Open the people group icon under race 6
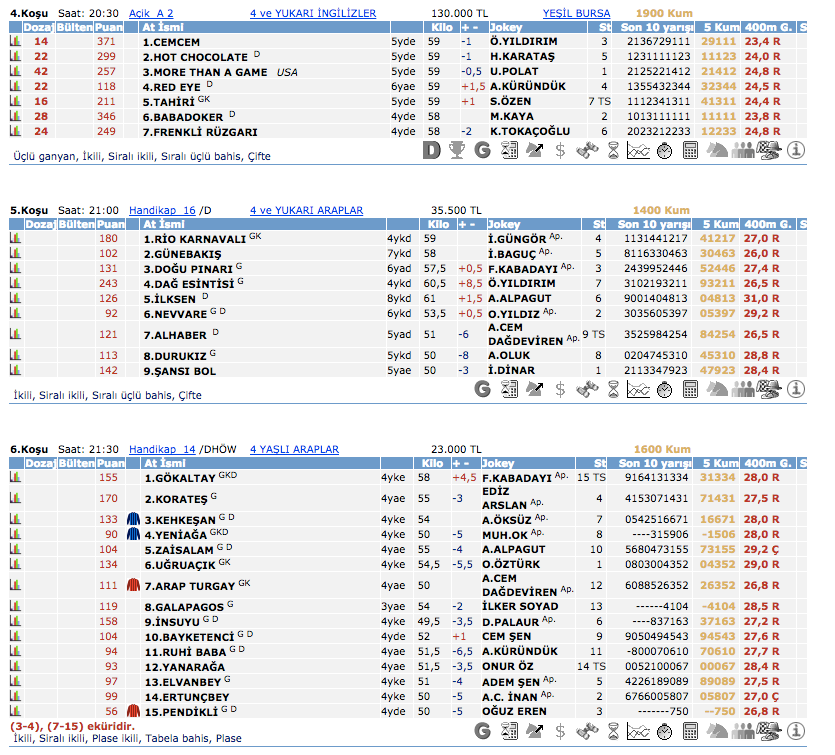 [x=743, y=738]
